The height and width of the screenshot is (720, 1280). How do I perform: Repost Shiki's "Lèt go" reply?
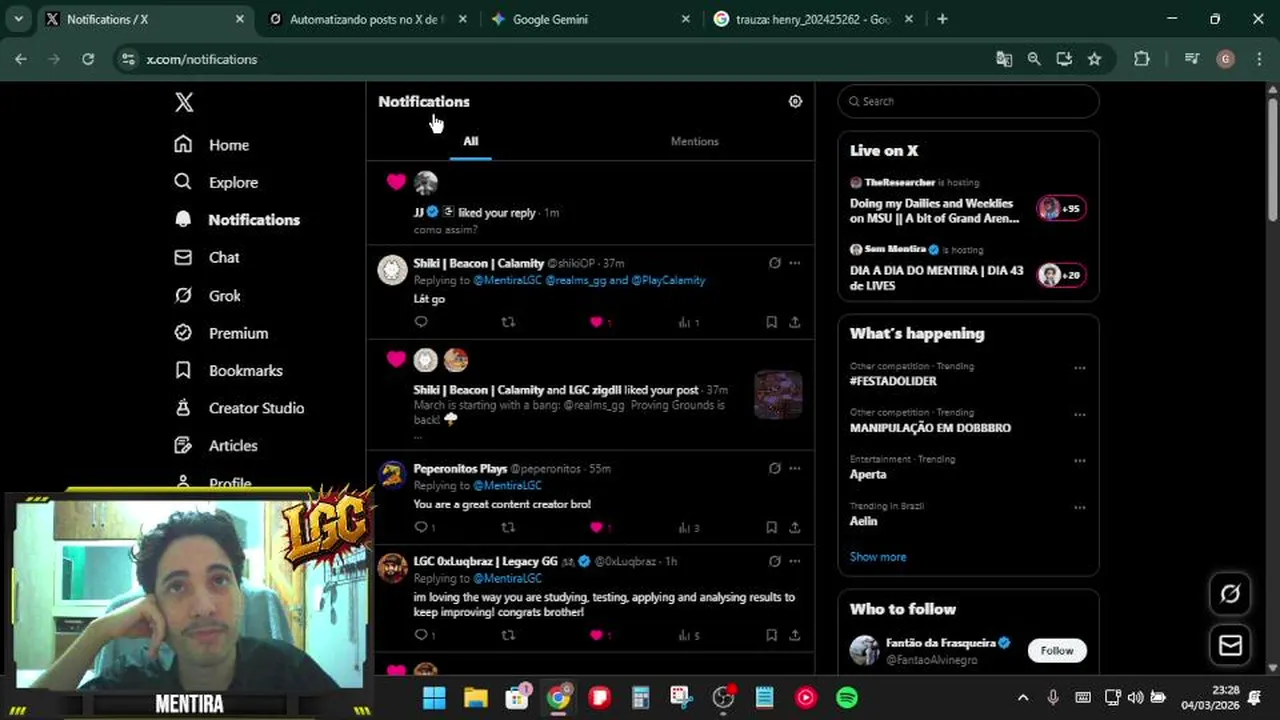point(508,322)
